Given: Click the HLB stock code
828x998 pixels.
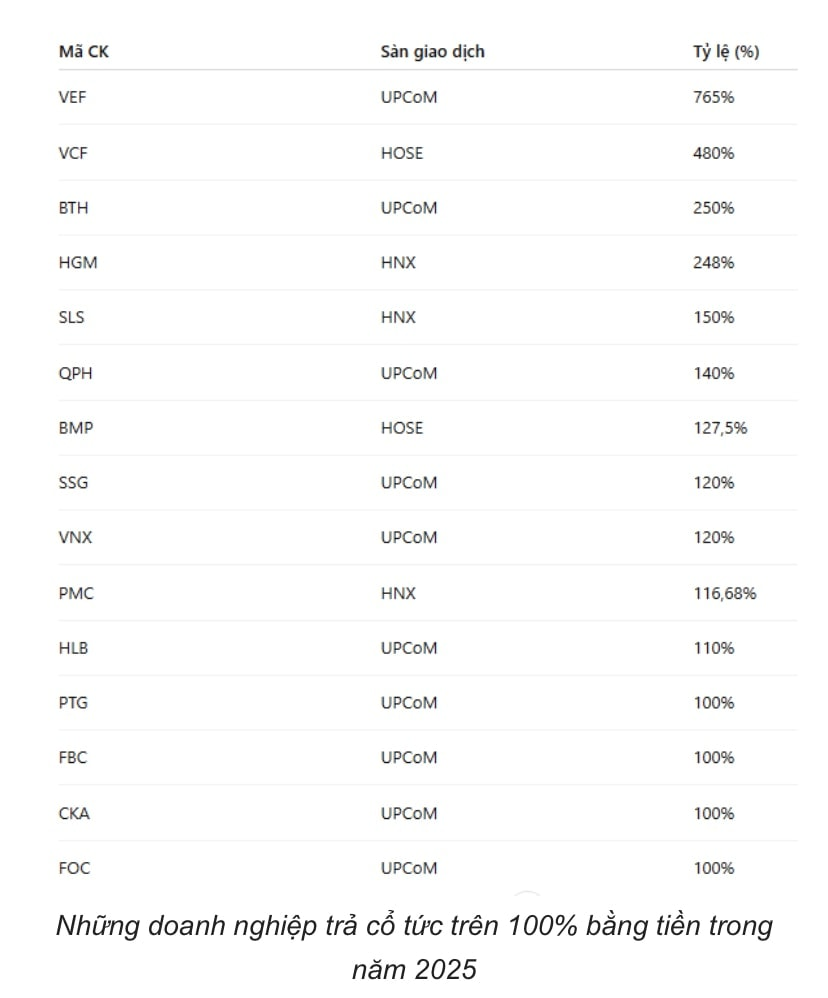Looking at the screenshot, I should point(74,648).
